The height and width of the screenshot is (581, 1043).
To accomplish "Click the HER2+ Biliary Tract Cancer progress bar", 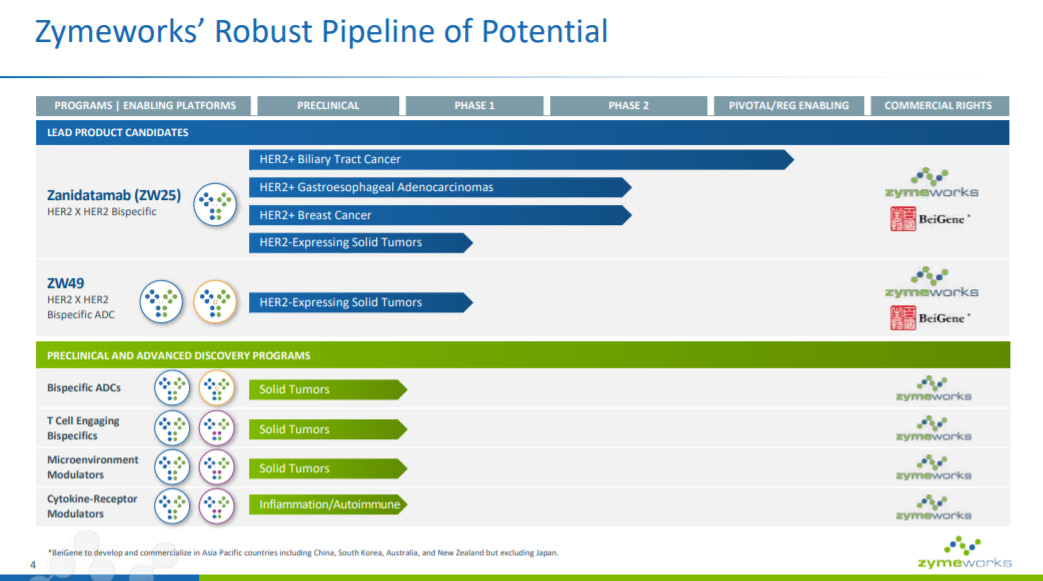I will (522, 160).
